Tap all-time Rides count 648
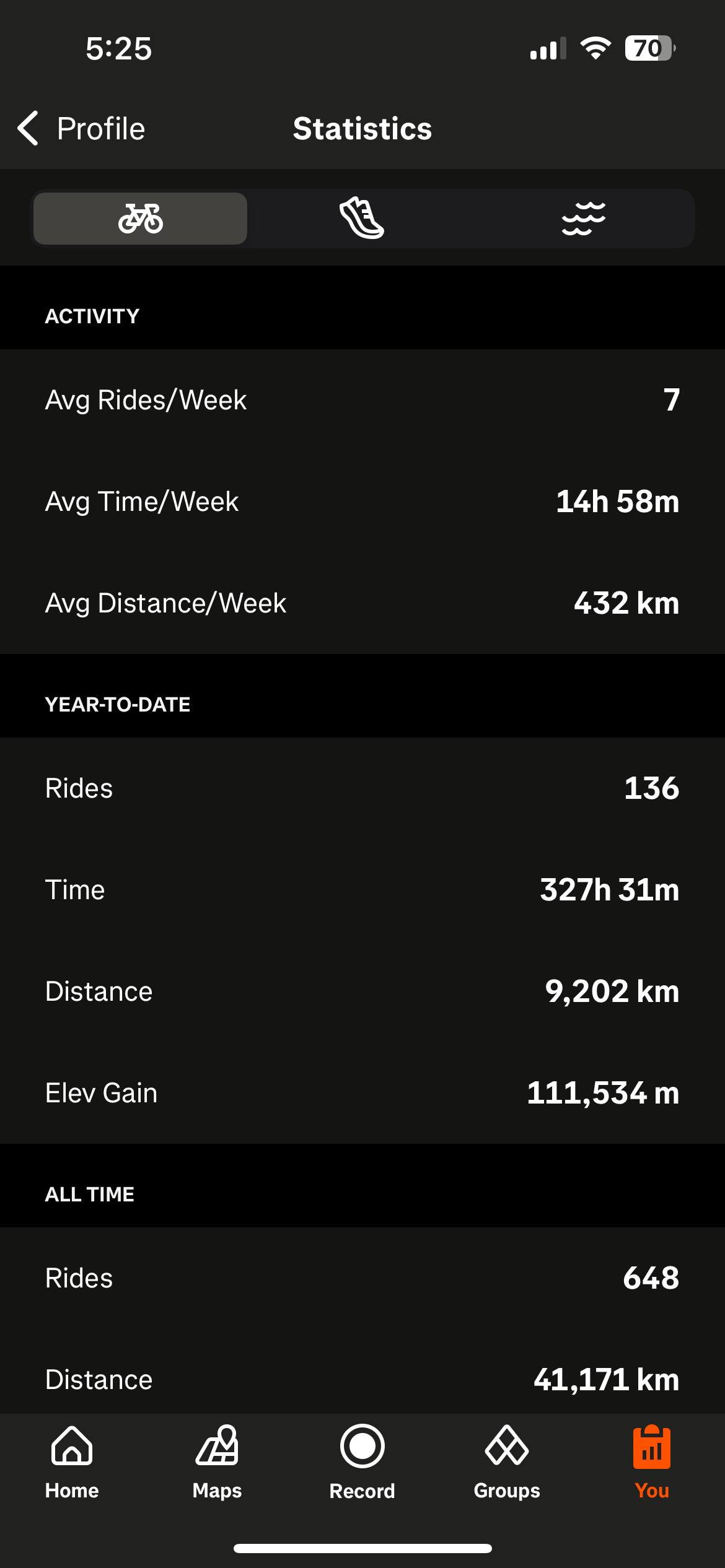The height and width of the screenshot is (1568, 725). click(x=651, y=1278)
